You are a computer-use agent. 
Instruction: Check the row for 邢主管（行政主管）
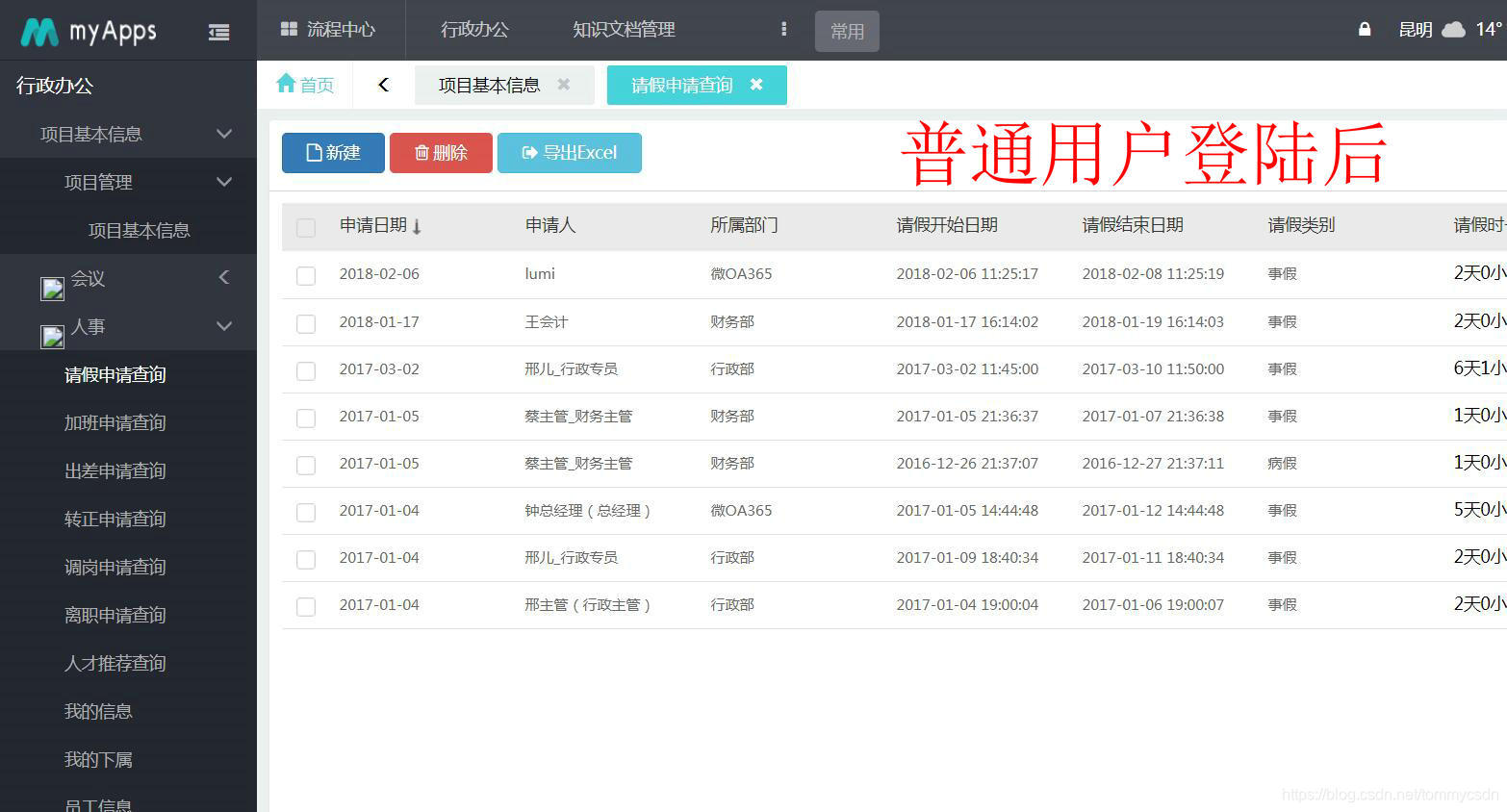click(306, 607)
